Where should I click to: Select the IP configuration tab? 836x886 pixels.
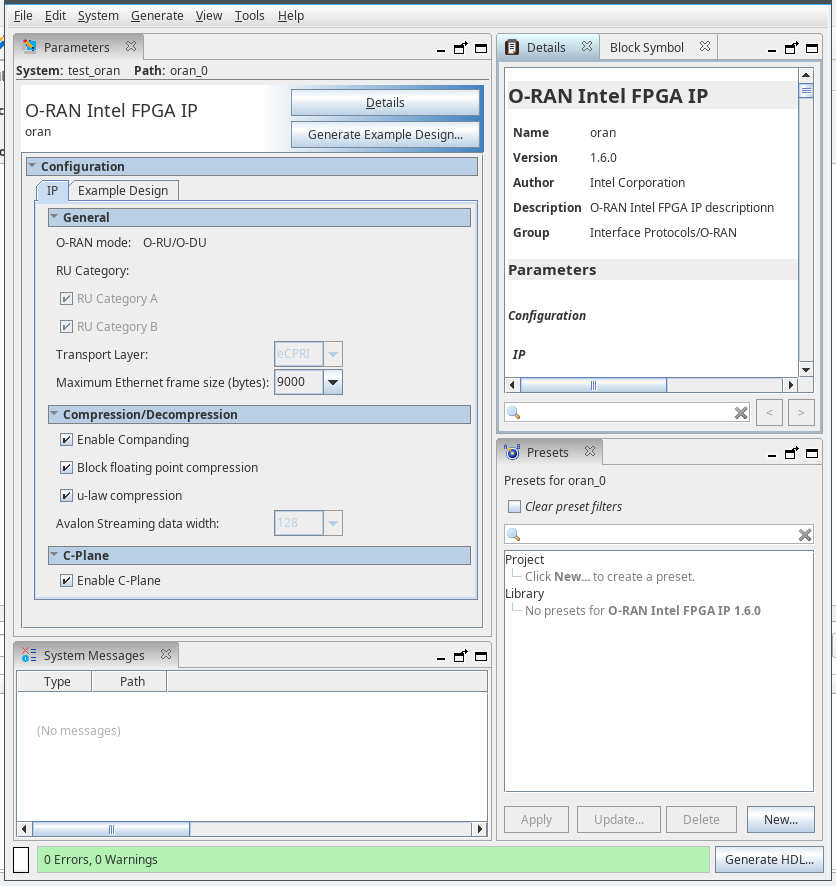(52, 190)
